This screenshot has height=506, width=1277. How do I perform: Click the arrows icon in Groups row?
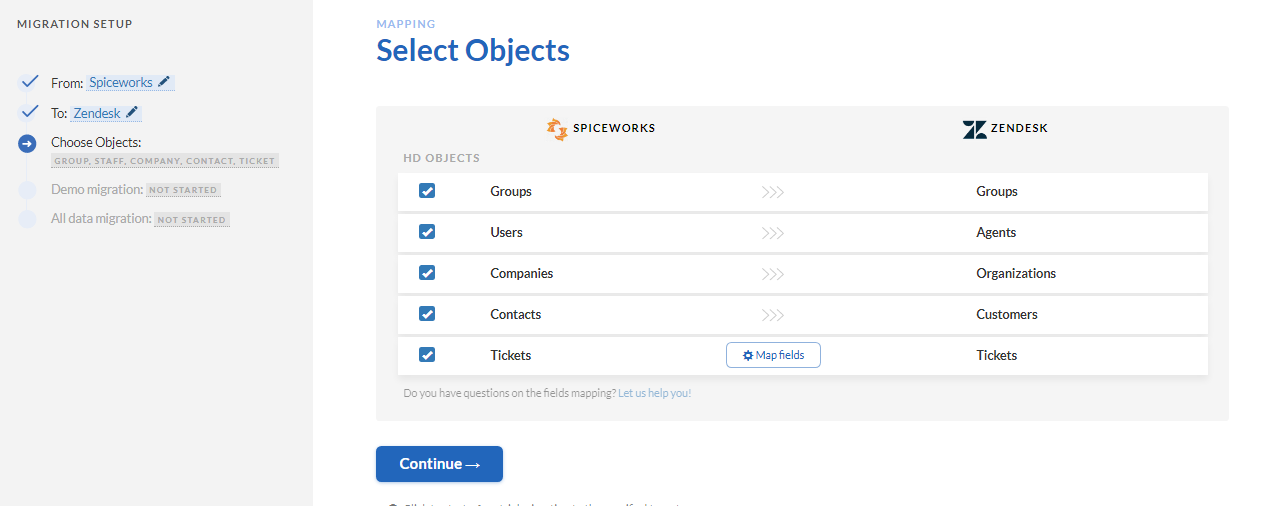tap(772, 192)
